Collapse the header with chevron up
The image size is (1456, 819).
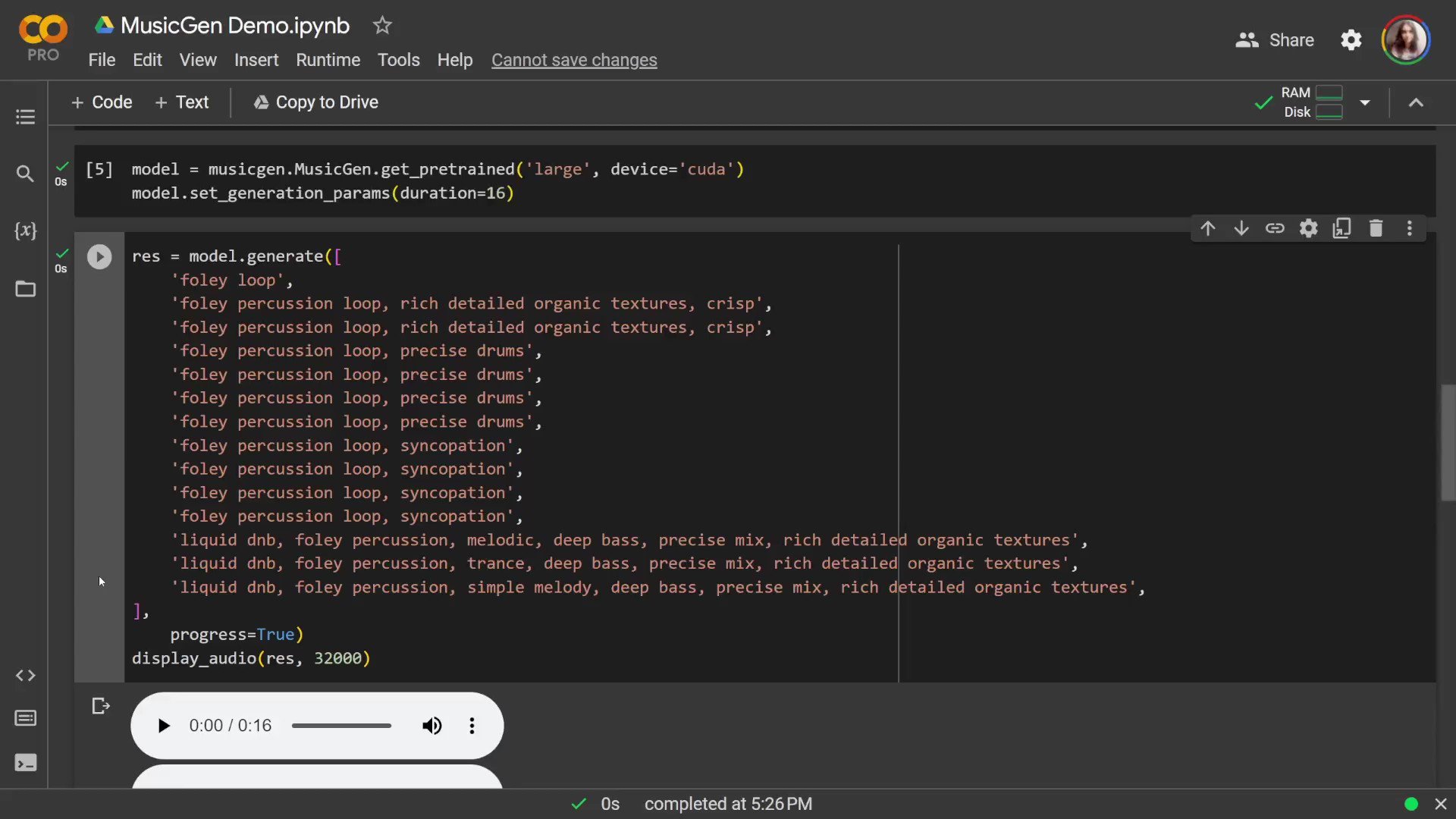tap(1416, 102)
